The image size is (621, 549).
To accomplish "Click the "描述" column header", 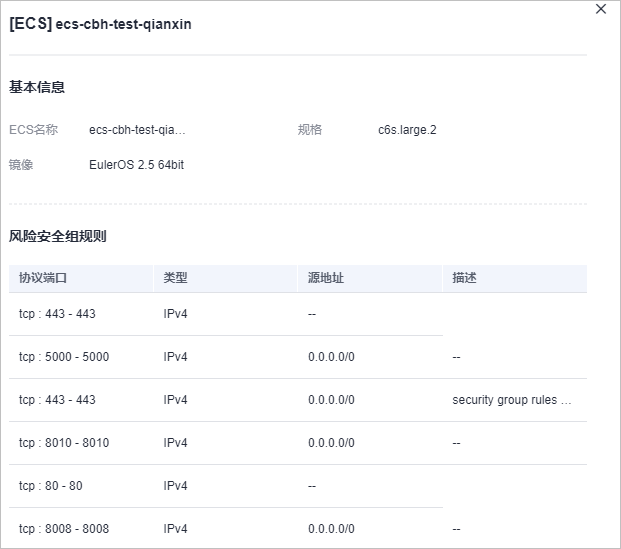I will point(464,278).
